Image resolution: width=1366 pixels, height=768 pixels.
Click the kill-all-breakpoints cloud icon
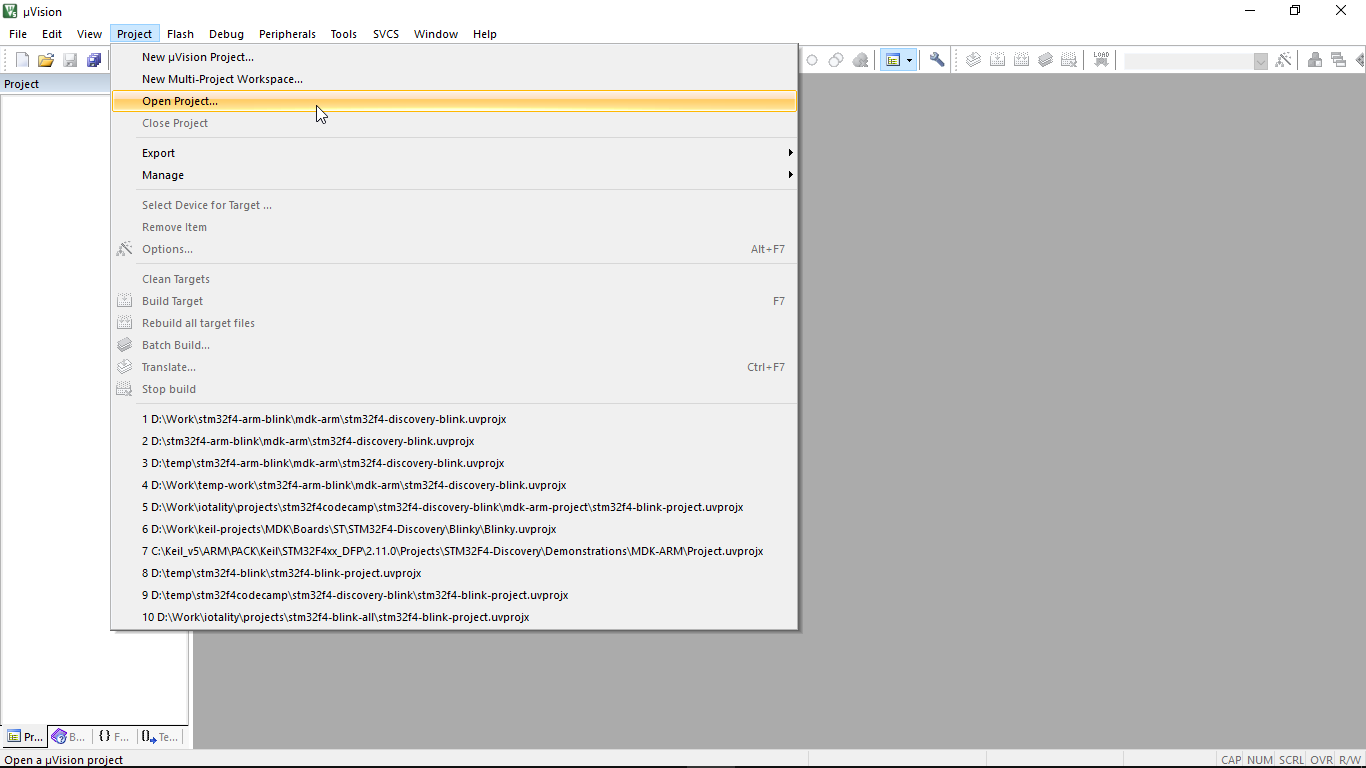tap(860, 60)
